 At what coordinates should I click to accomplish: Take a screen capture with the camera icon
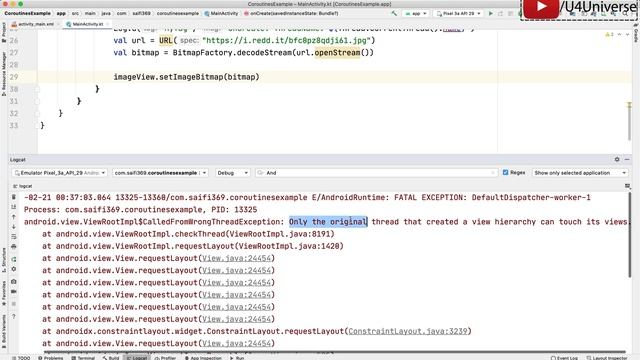click(x=13, y=282)
